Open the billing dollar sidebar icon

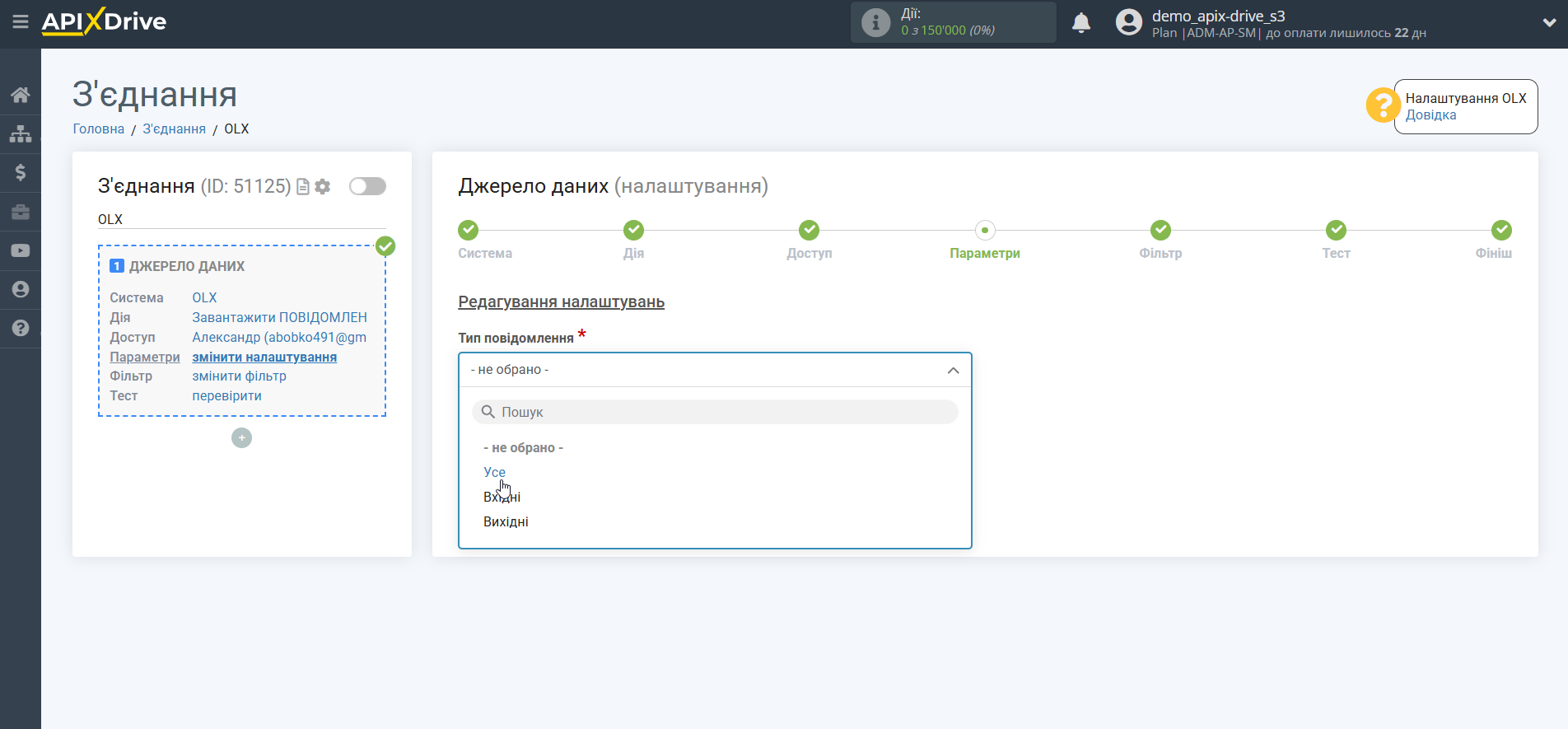point(21,172)
